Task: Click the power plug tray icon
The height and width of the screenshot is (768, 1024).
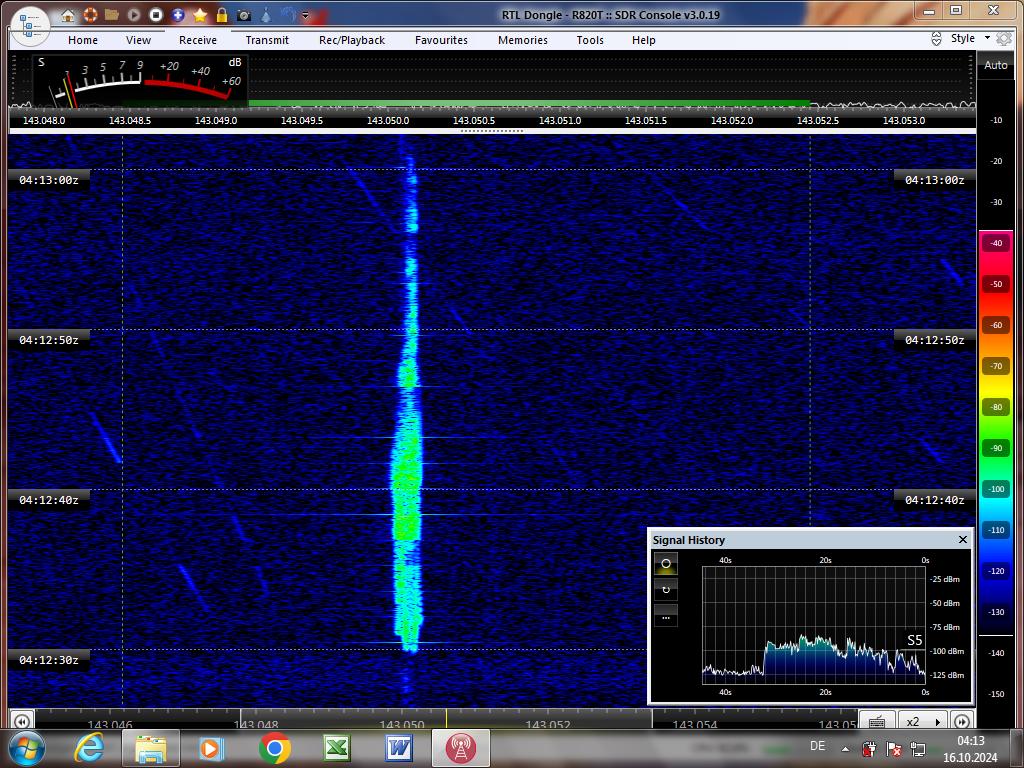Action: (869, 748)
